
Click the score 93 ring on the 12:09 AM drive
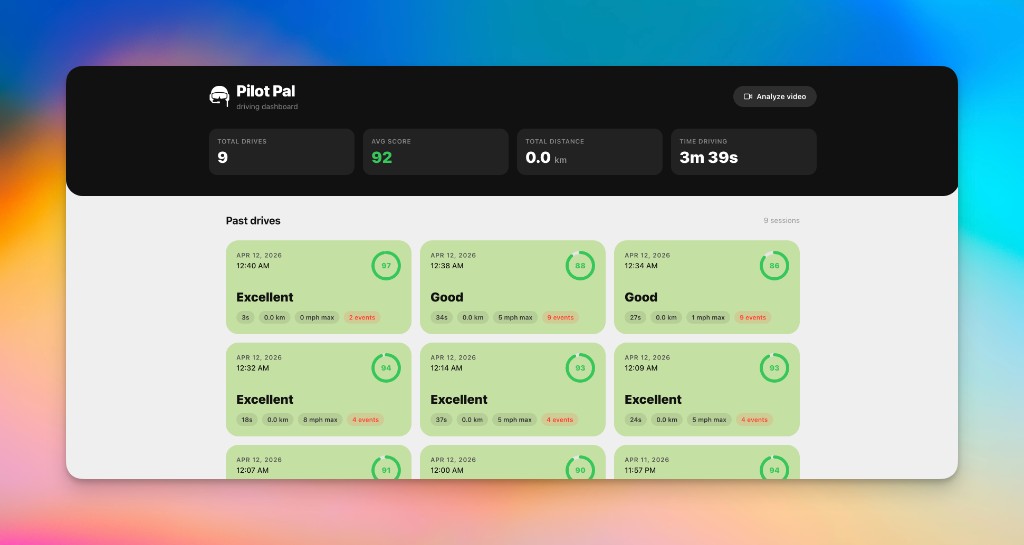774,368
